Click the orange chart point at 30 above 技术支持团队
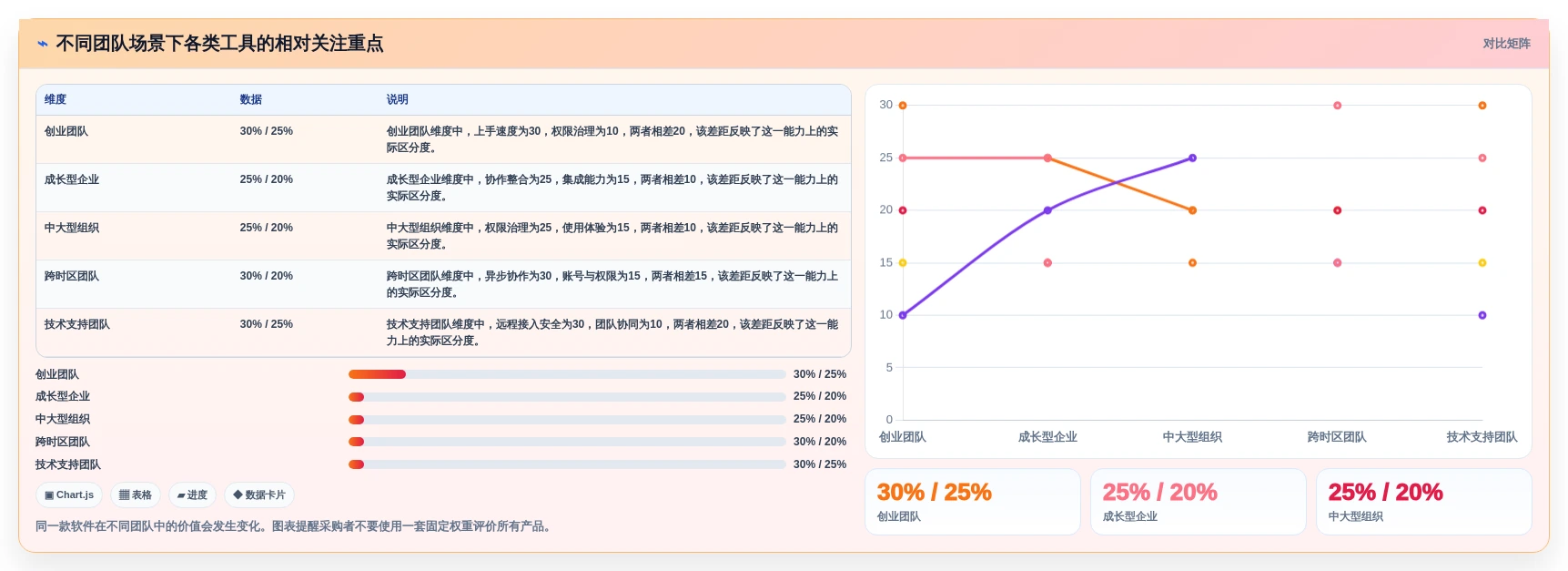 1482,106
